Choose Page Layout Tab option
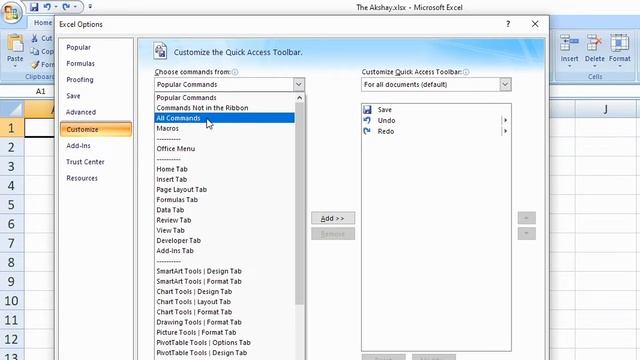This screenshot has height=360, width=640. pyautogui.click(x=224, y=189)
